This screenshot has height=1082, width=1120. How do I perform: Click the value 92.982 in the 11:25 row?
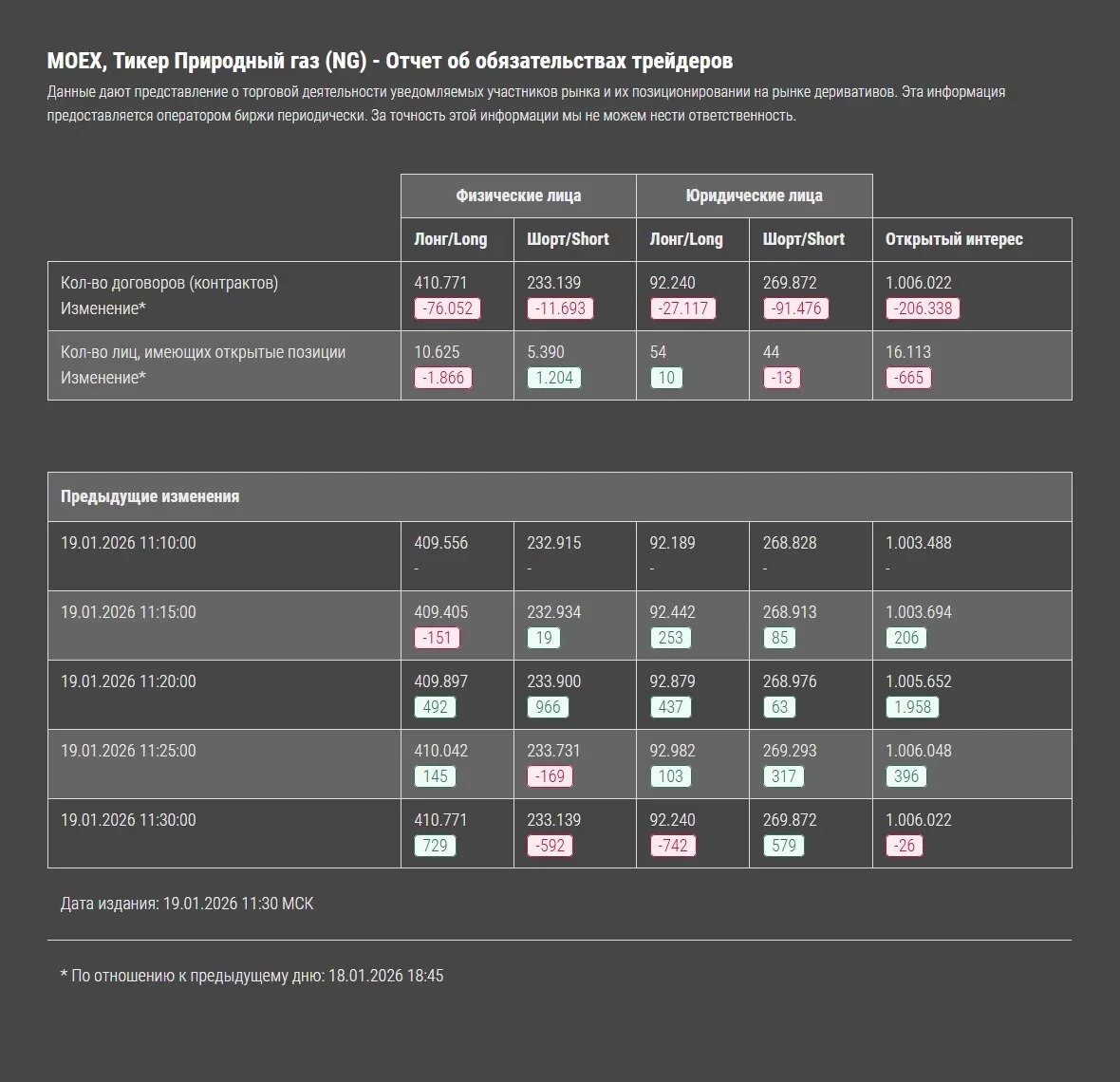pos(672,751)
